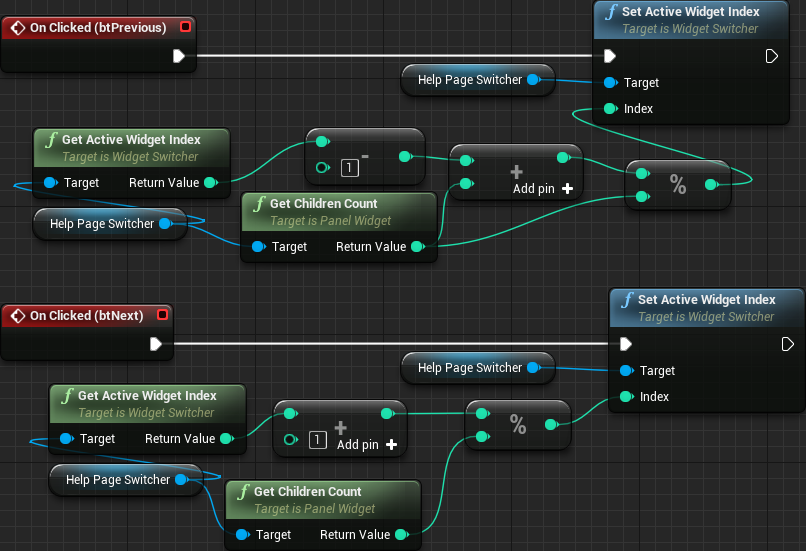Click second input pin of upper add node
This screenshot has height=551, width=806.
click(x=466, y=183)
